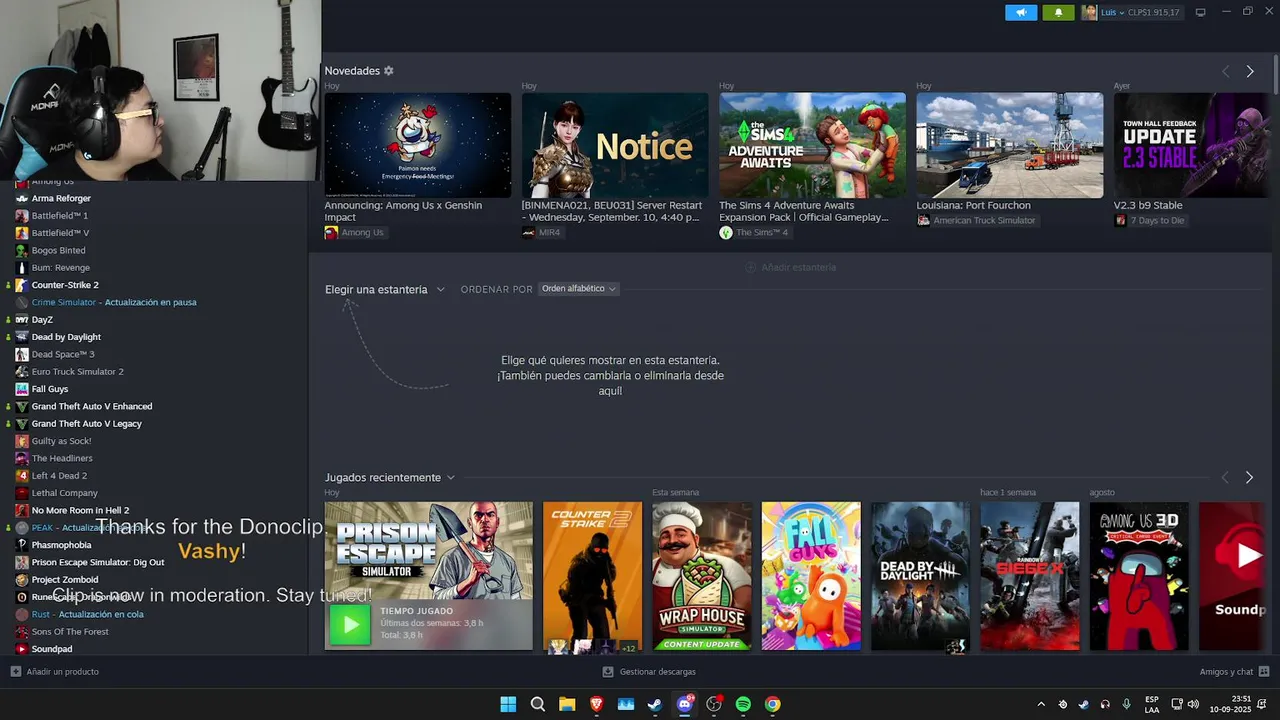Click the Añadir un producto plus icon
Image resolution: width=1280 pixels, height=720 pixels.
[x=15, y=672]
